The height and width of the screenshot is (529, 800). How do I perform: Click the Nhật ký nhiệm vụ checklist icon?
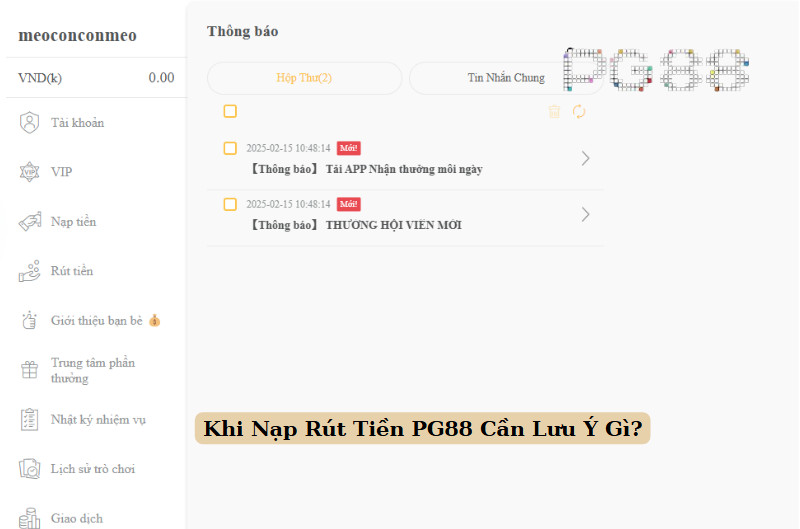(30, 419)
